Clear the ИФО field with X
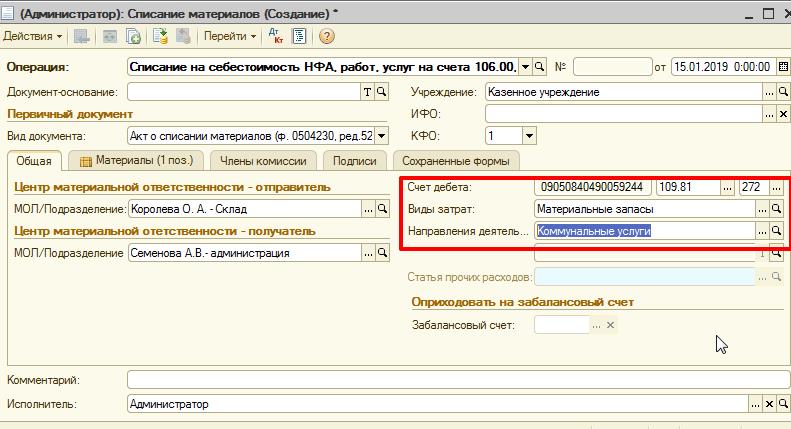 (783, 114)
